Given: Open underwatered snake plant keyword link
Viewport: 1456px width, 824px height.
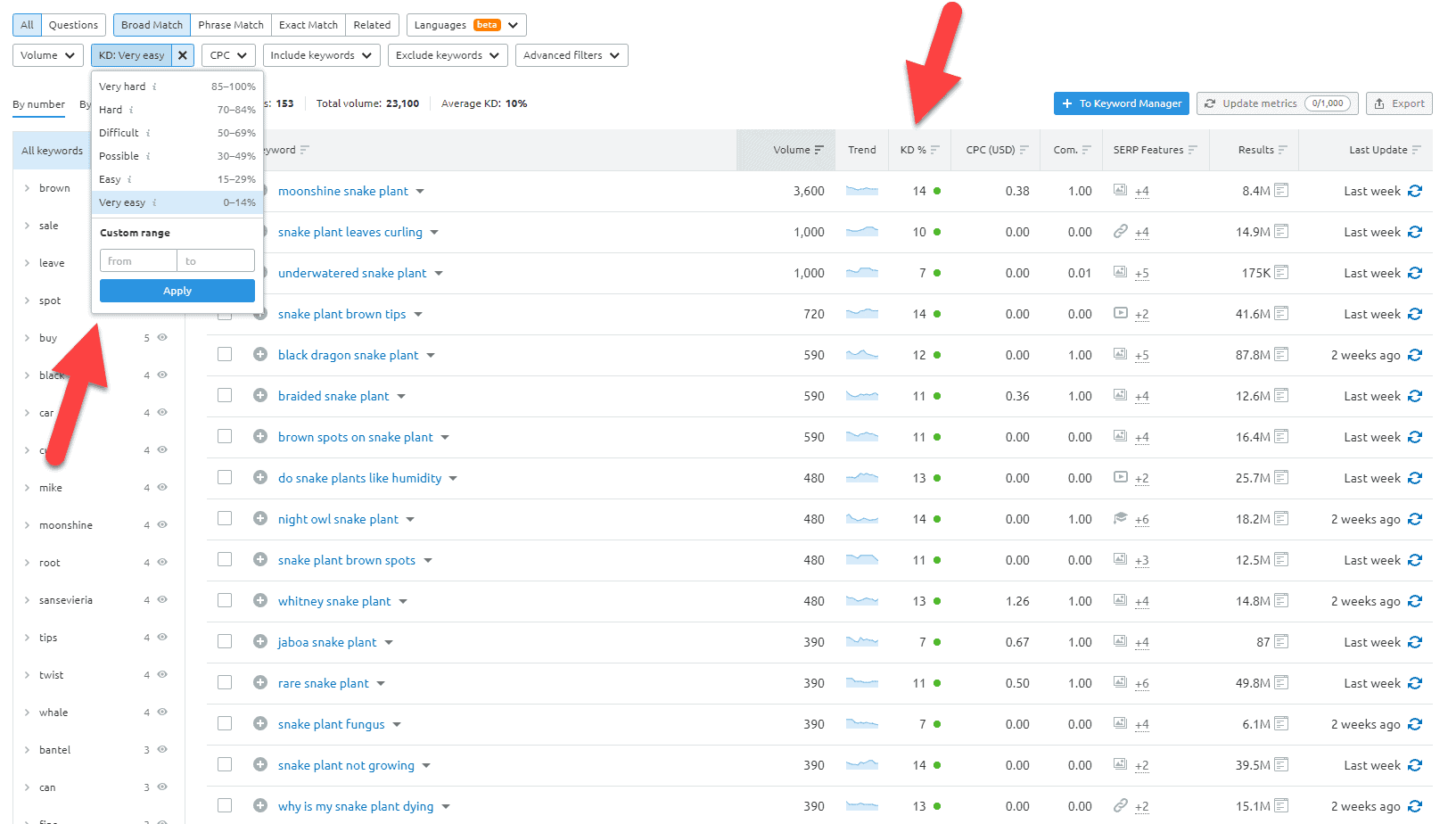Looking at the screenshot, I should pos(352,273).
